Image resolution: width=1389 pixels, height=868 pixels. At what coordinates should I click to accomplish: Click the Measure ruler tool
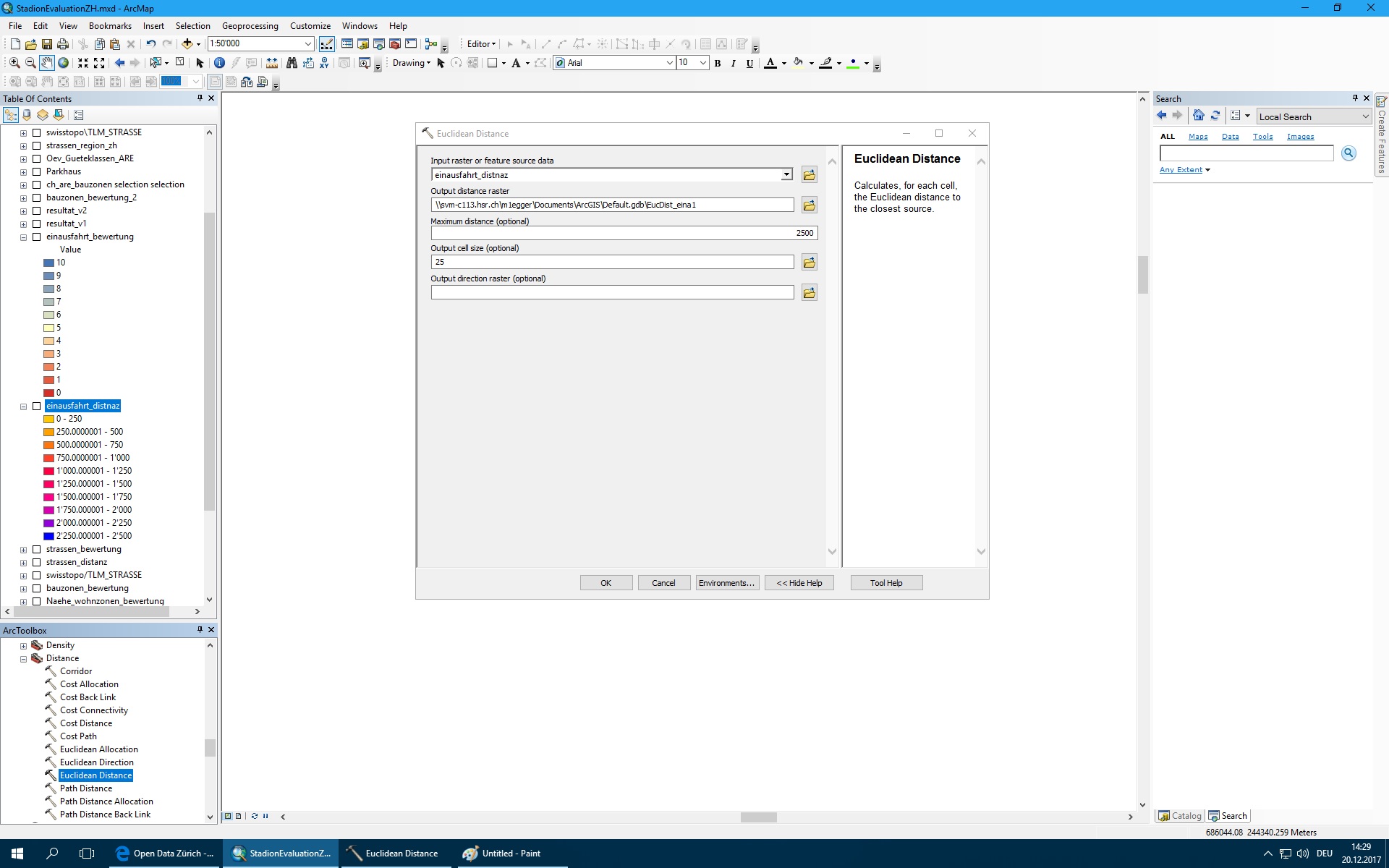272,63
